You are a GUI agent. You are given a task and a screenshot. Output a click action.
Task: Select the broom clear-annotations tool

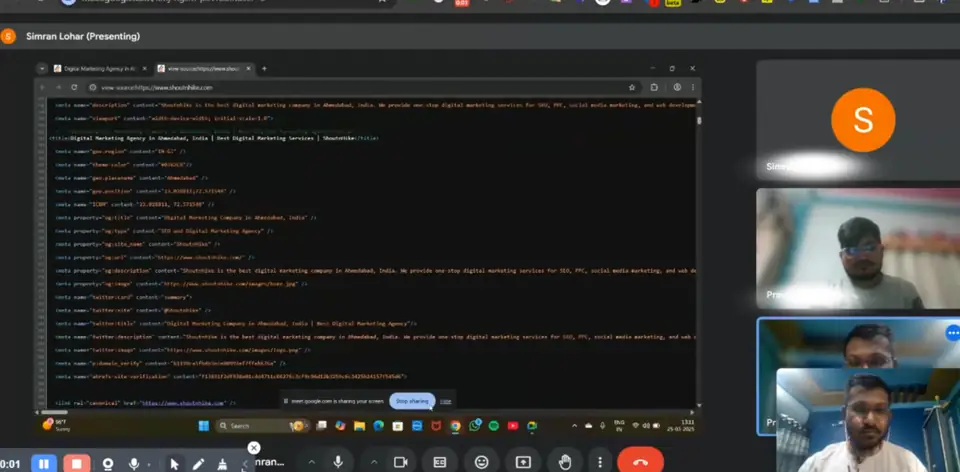(x=222, y=463)
